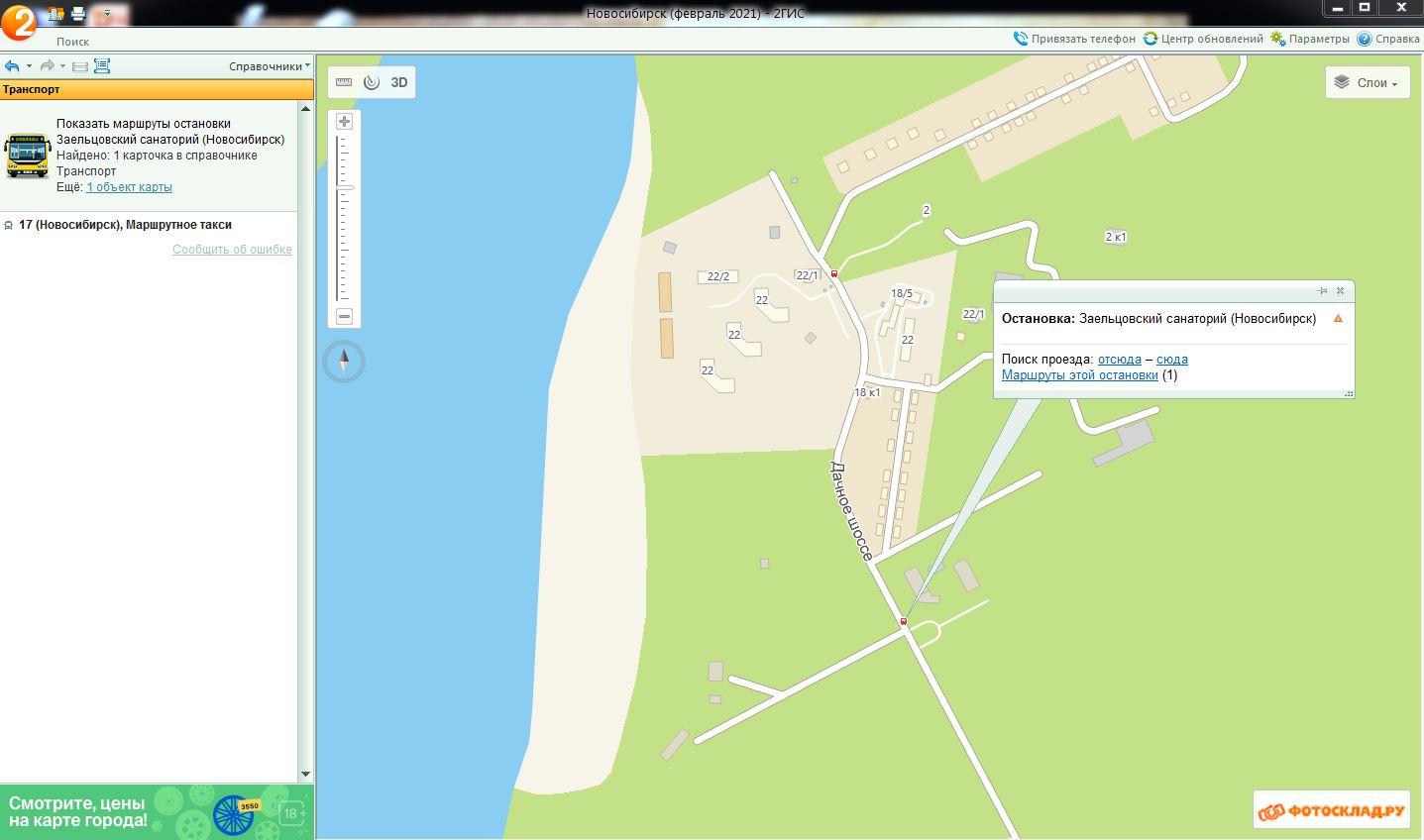Toggle 3D map view
1424x840 pixels.
399,82
